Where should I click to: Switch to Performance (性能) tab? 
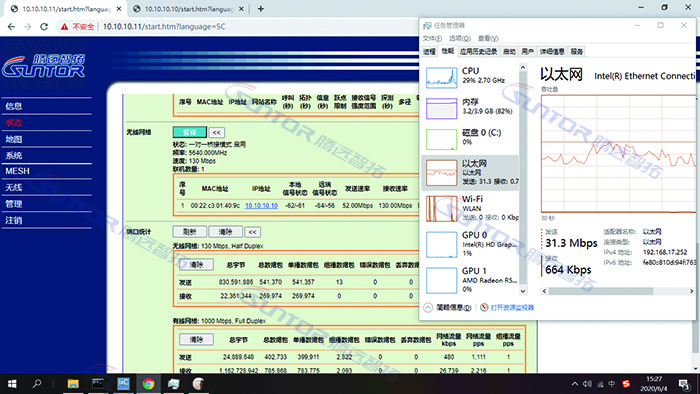click(448, 51)
